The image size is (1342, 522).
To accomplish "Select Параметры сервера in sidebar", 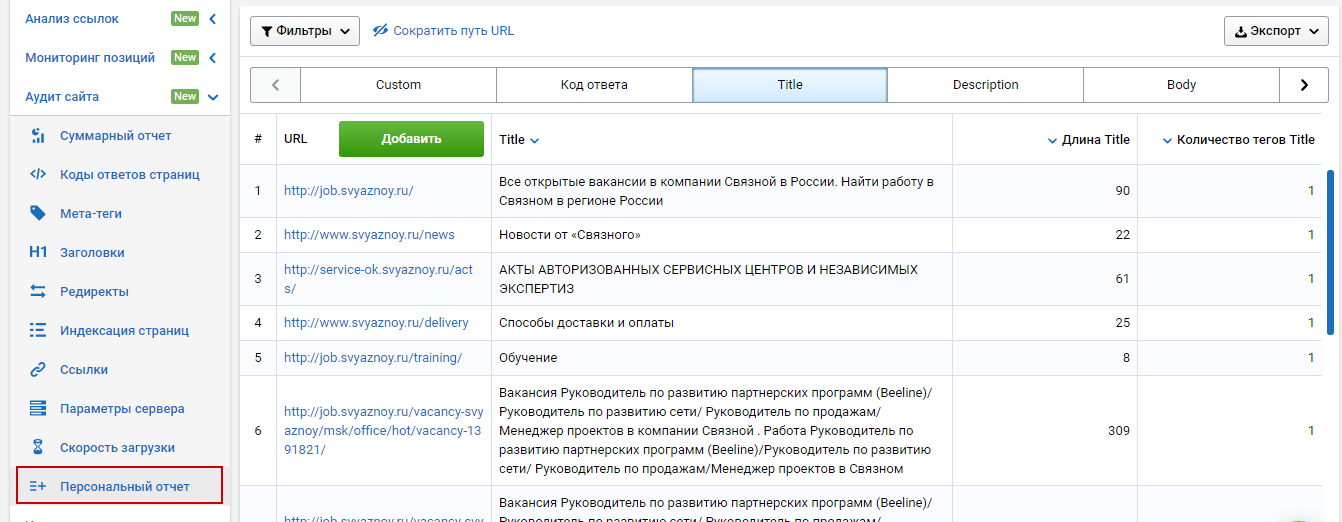I will tap(122, 408).
